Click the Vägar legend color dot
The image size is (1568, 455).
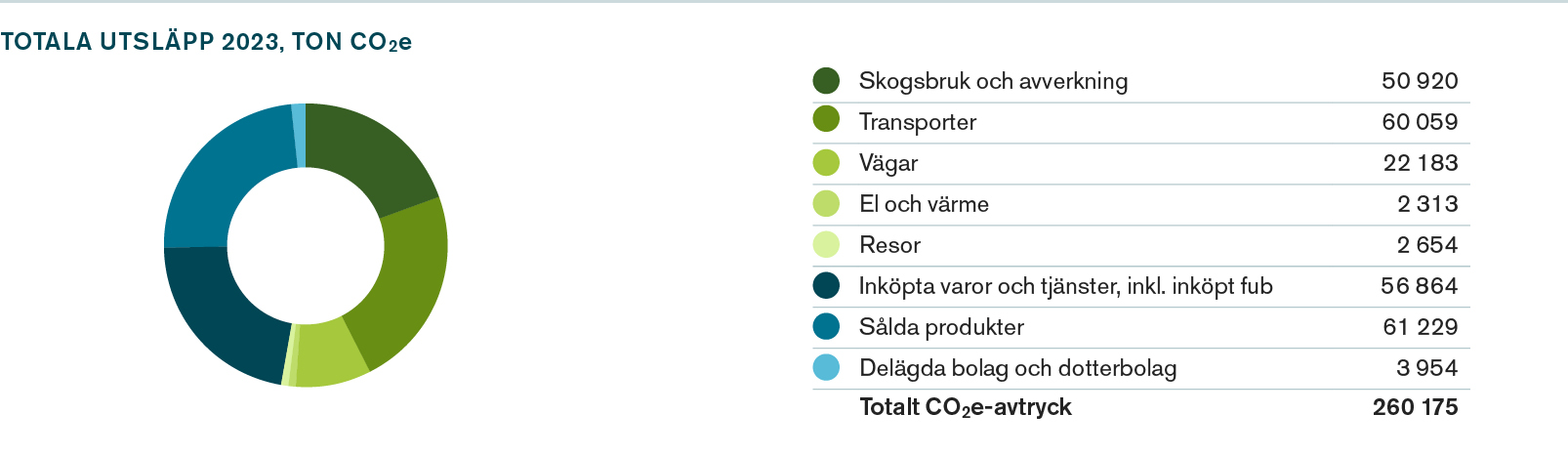tap(826, 162)
